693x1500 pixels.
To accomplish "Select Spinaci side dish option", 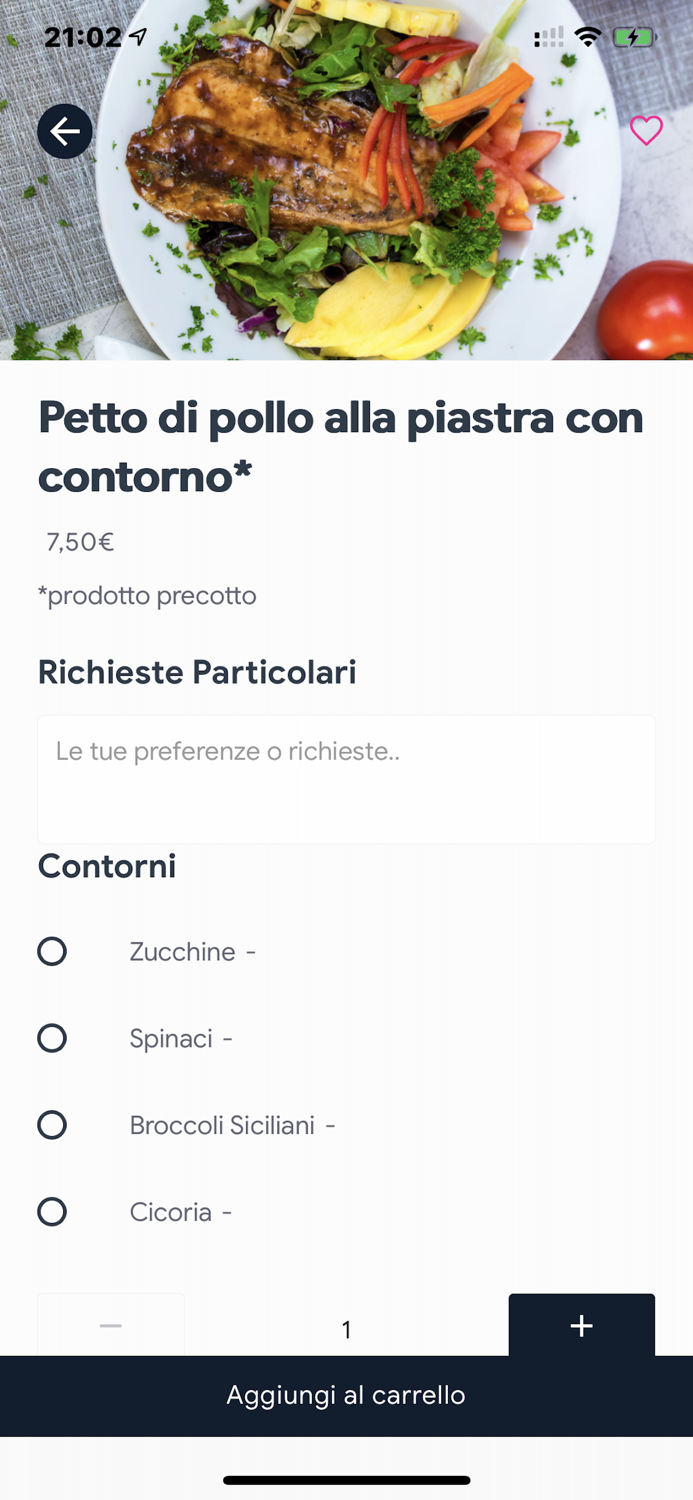I will pos(51,1038).
